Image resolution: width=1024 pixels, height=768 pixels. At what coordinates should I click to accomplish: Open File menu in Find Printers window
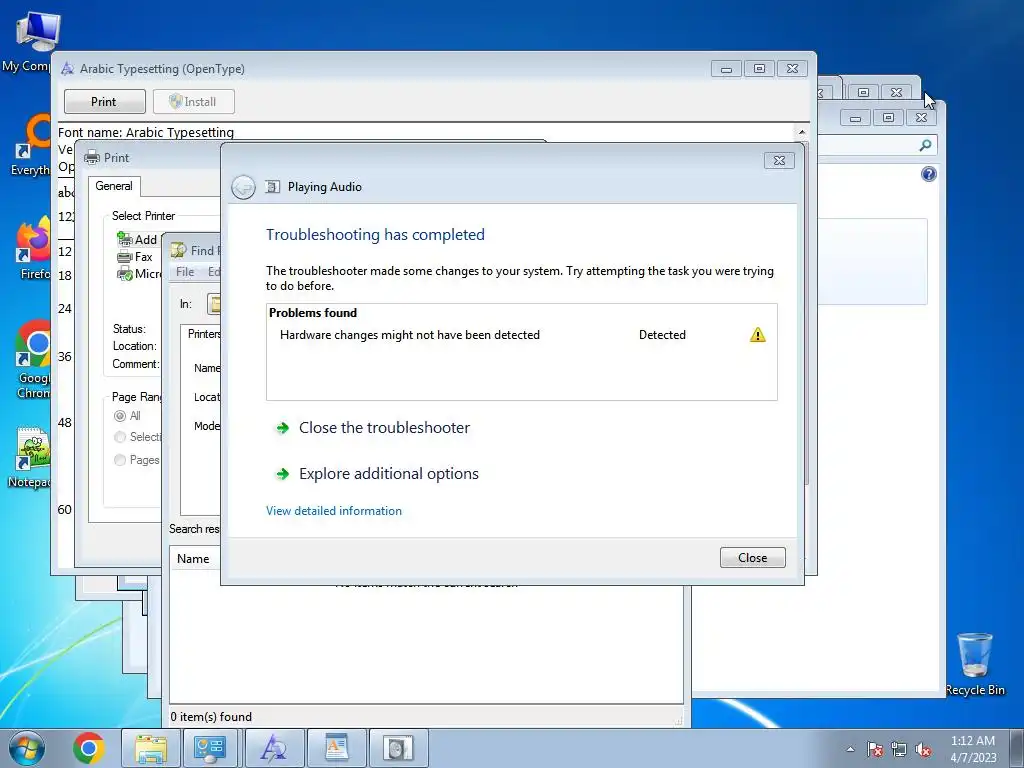185,272
